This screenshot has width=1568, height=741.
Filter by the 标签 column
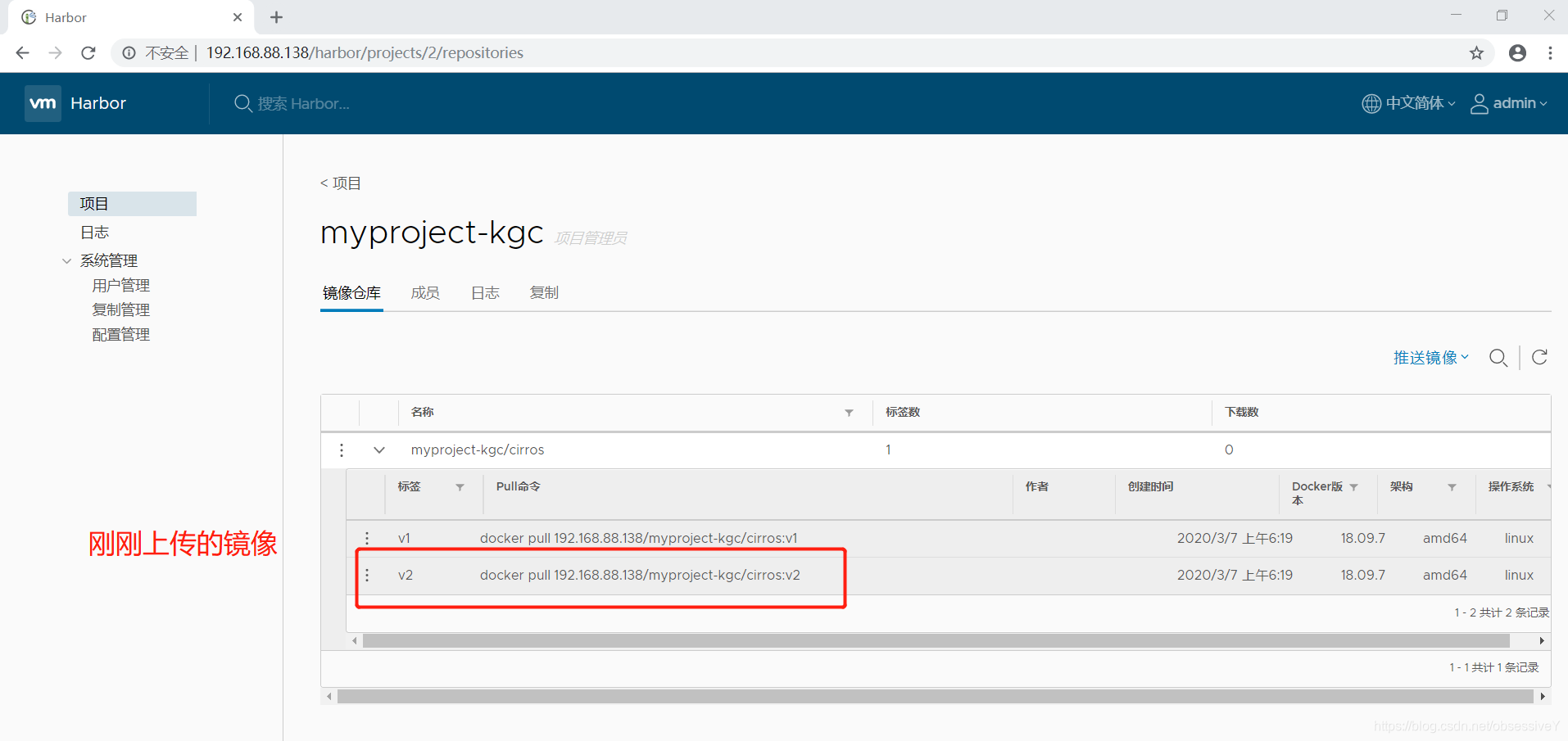point(460,487)
